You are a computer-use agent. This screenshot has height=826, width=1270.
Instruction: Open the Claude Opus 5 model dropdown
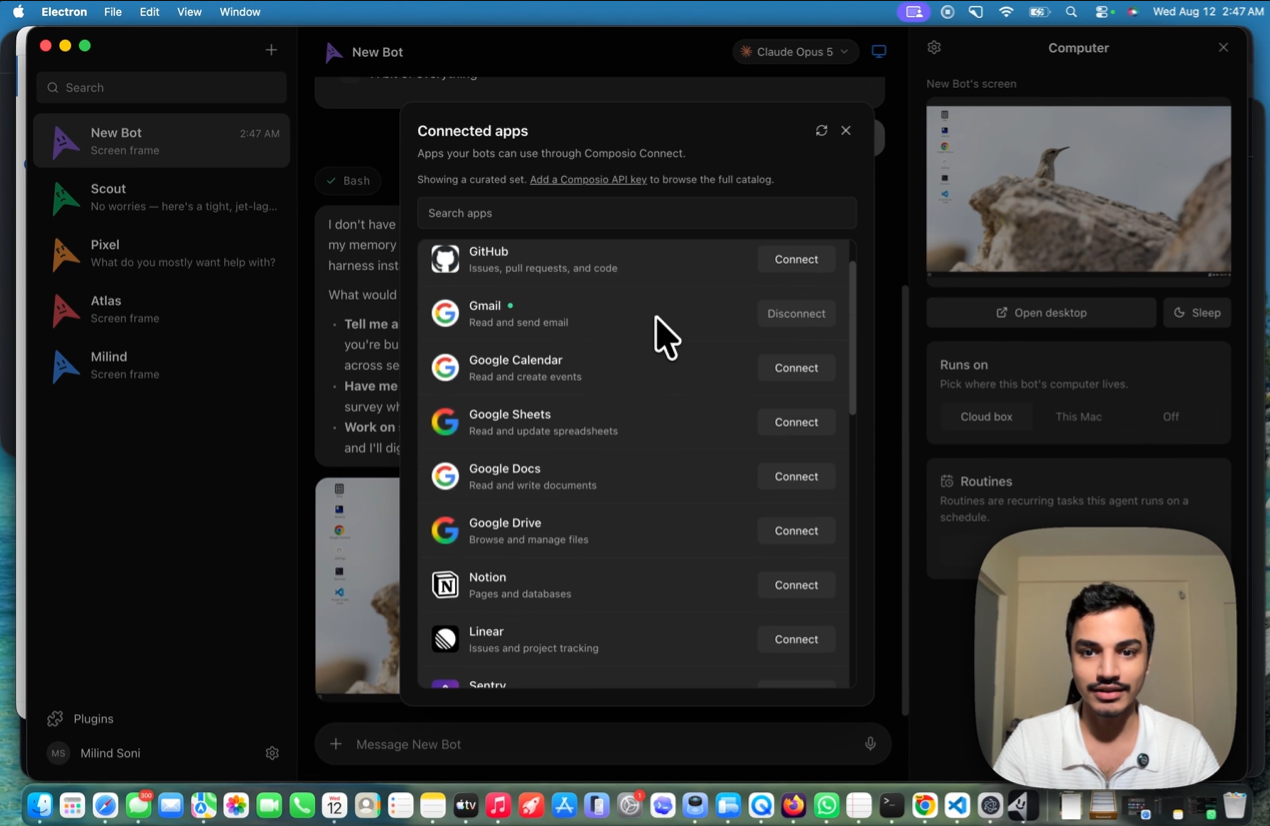tap(795, 52)
